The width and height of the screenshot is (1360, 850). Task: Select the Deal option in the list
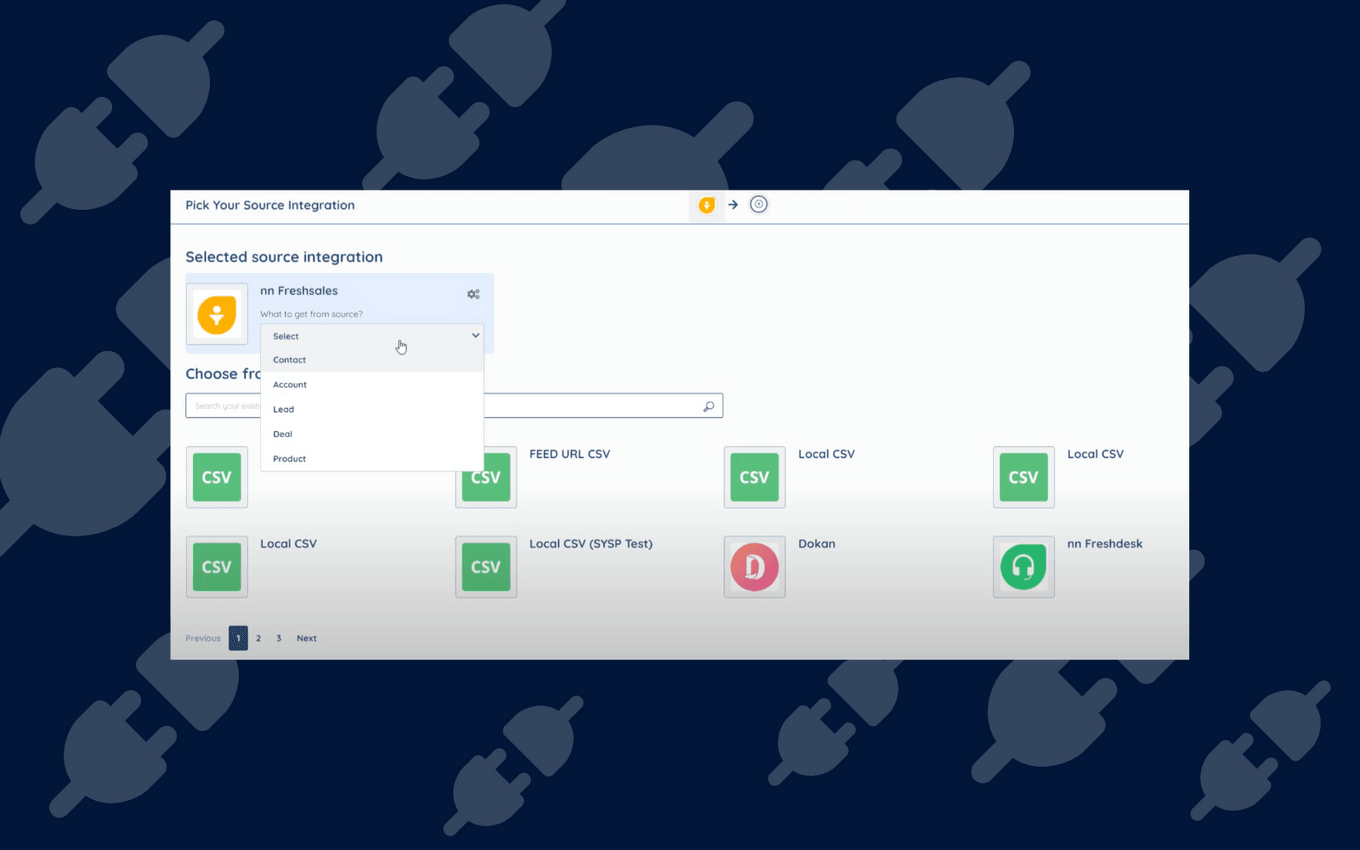click(x=283, y=434)
